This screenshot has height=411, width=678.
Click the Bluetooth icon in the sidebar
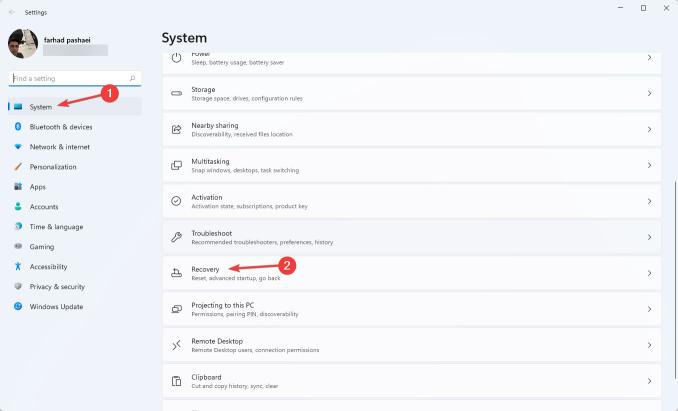(18, 126)
